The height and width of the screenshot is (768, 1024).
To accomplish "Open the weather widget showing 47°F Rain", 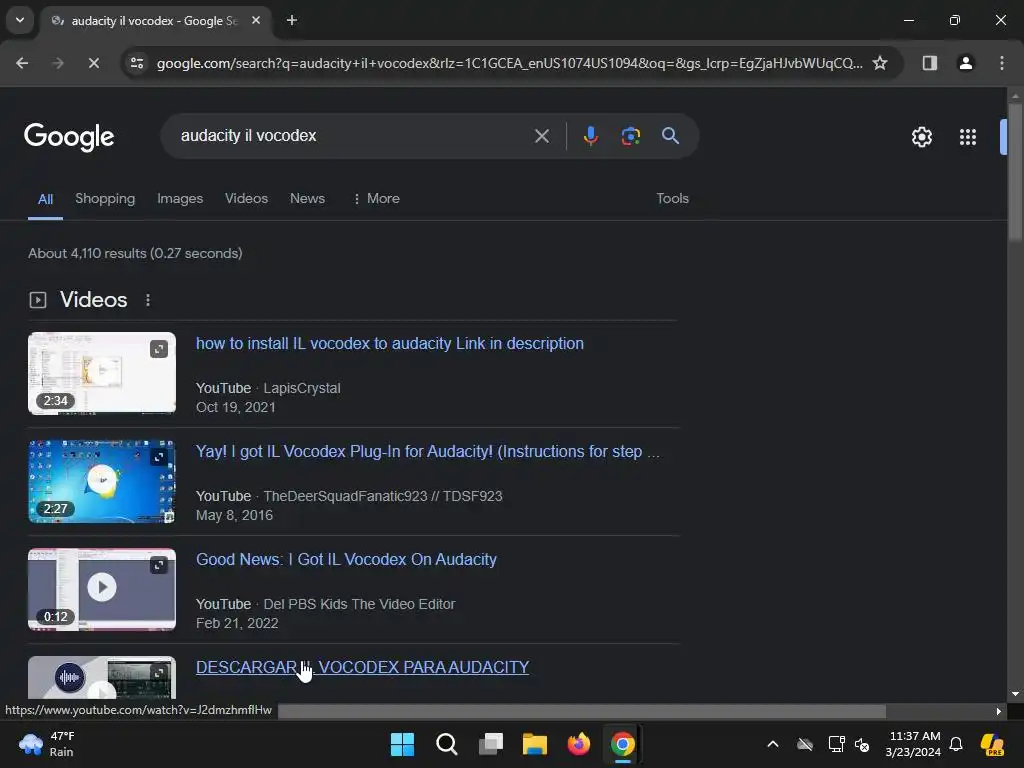I will pos(47,744).
